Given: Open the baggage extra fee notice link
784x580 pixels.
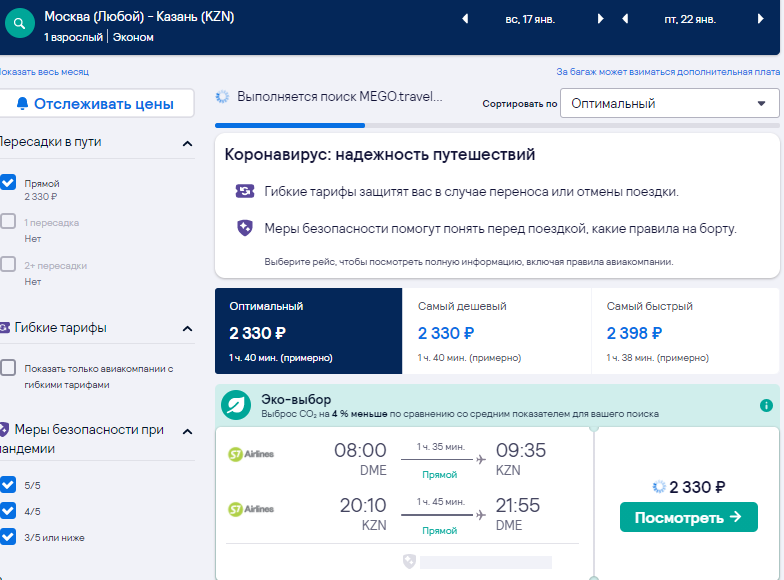Looking at the screenshot, I should tap(668, 72).
